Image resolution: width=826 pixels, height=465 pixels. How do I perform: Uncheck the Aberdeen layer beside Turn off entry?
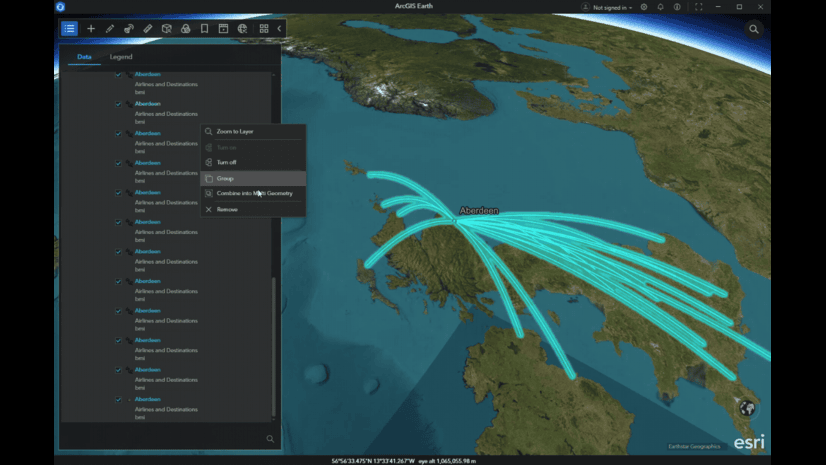[118, 163]
